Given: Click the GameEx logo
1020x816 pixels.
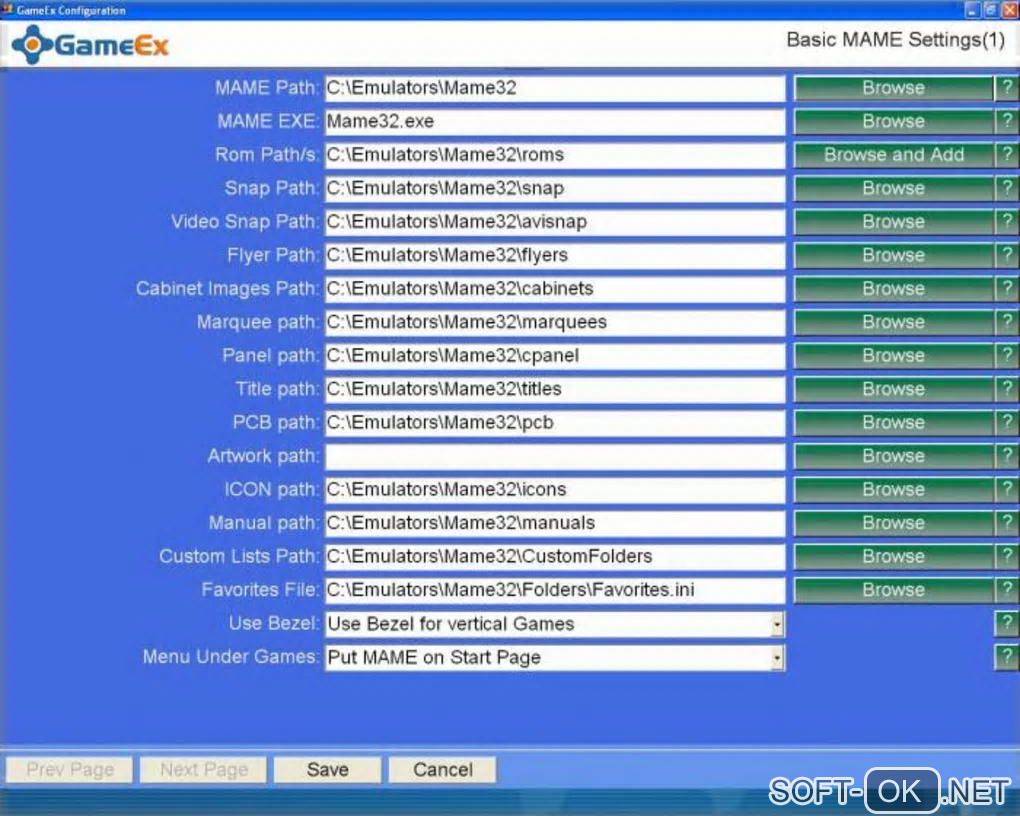Looking at the screenshot, I should click(90, 45).
